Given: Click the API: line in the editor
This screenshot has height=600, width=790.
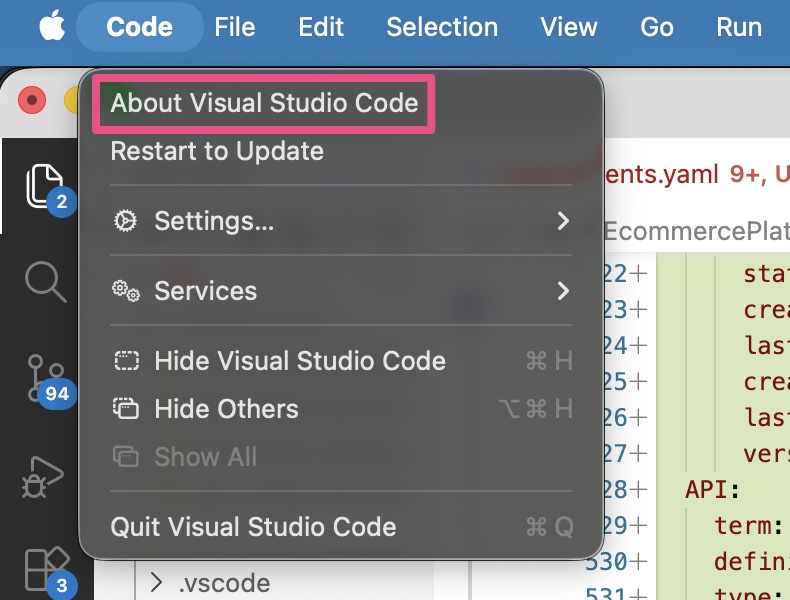Looking at the screenshot, I should (712, 489).
